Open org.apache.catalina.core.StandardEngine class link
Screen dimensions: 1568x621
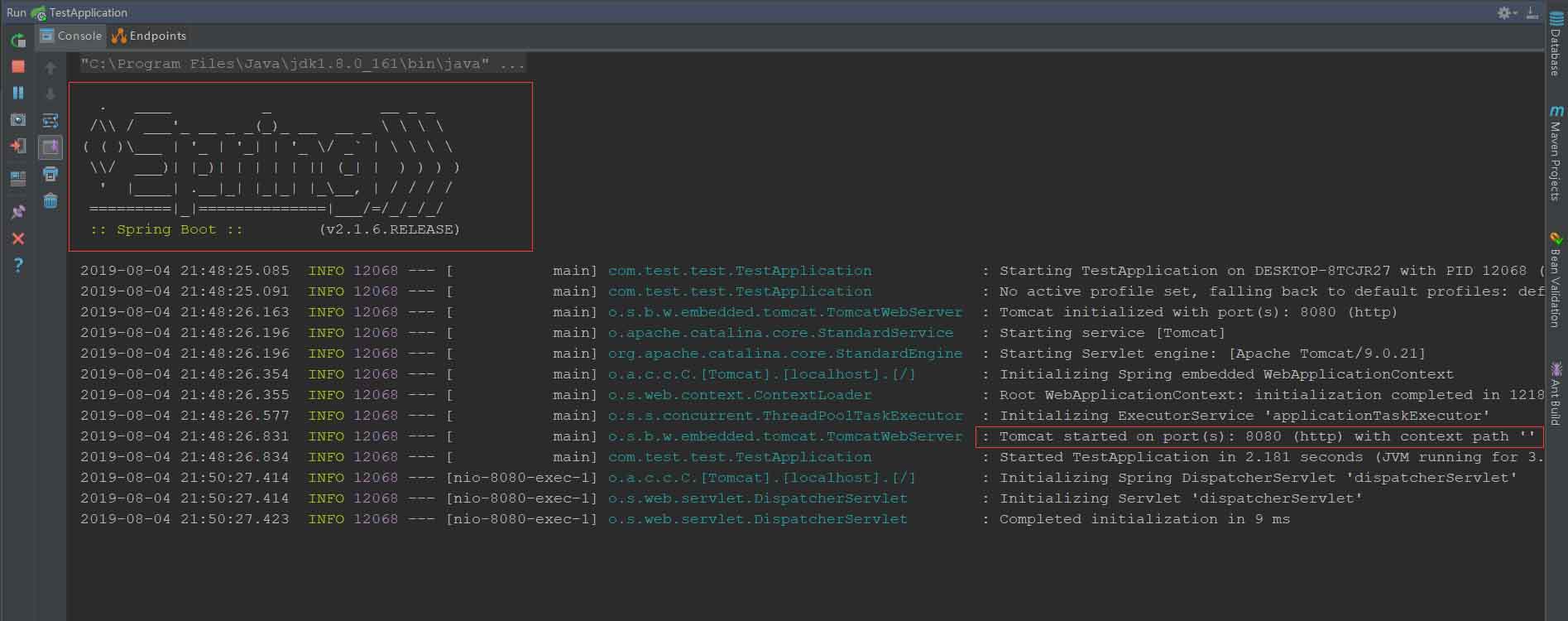[785, 354]
